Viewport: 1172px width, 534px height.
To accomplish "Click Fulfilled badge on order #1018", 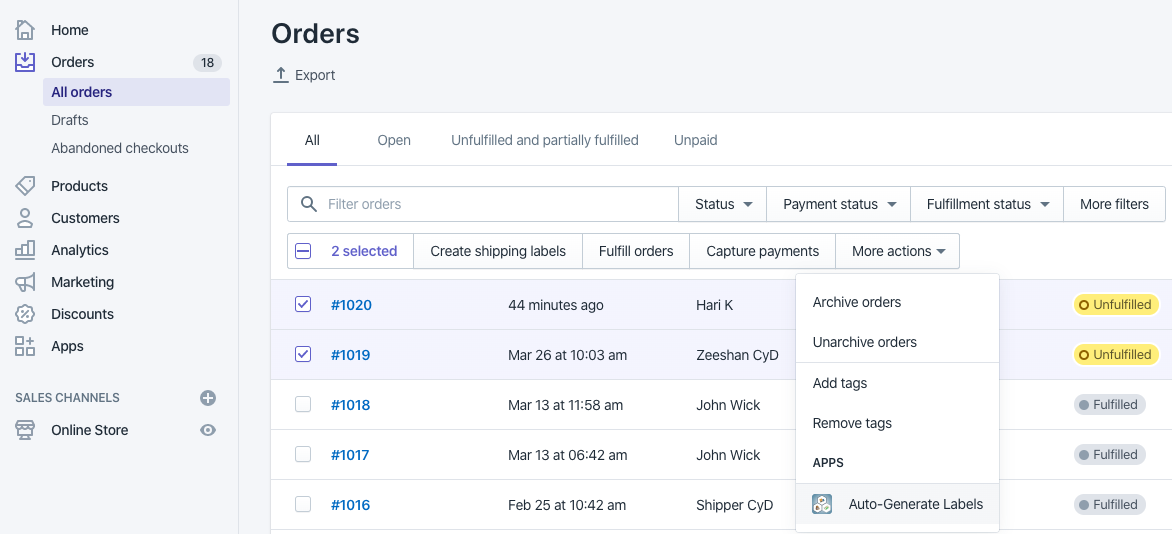I will (1110, 405).
